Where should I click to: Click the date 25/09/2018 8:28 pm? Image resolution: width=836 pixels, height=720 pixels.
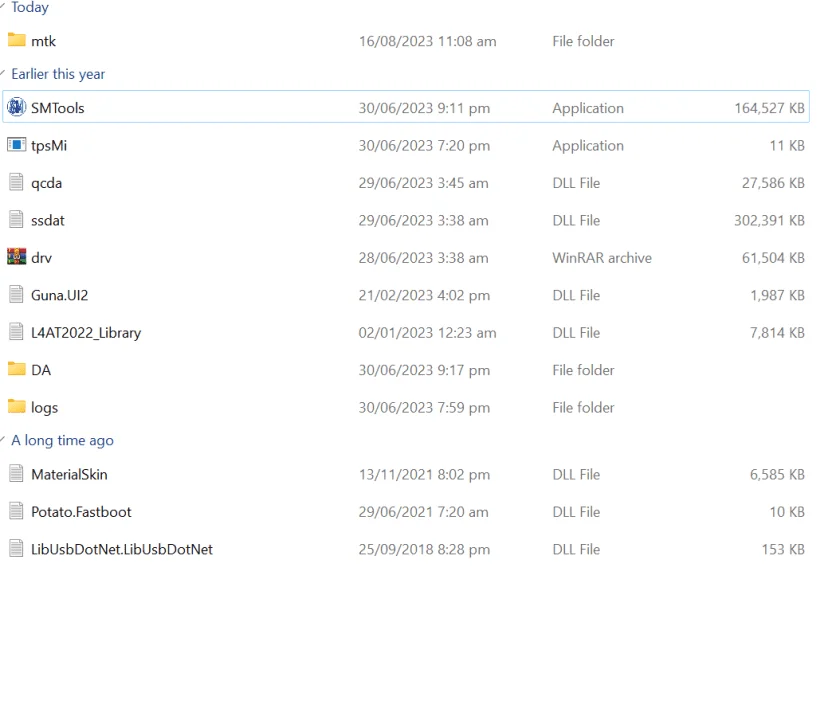(424, 549)
